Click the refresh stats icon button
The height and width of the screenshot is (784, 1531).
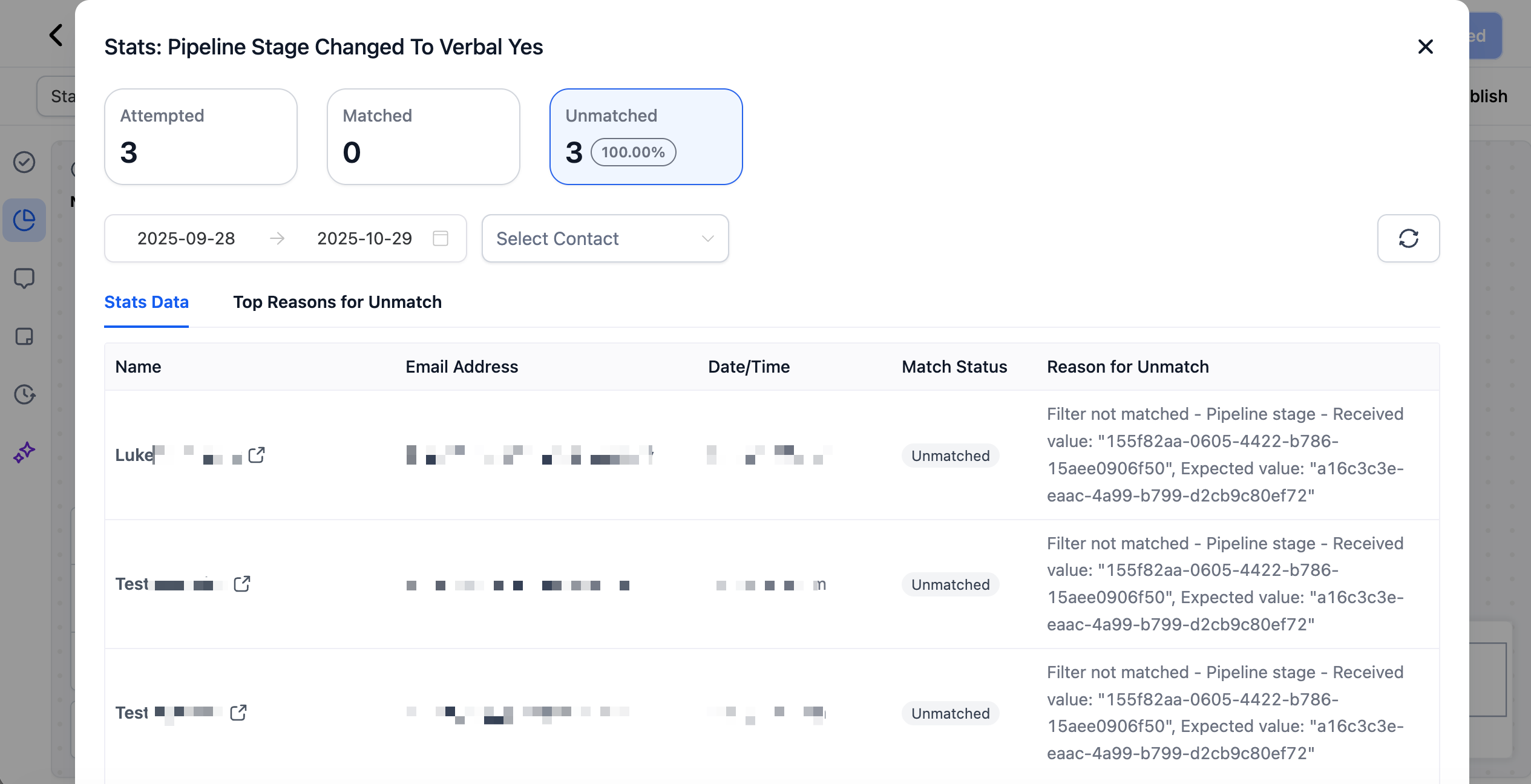1408,238
